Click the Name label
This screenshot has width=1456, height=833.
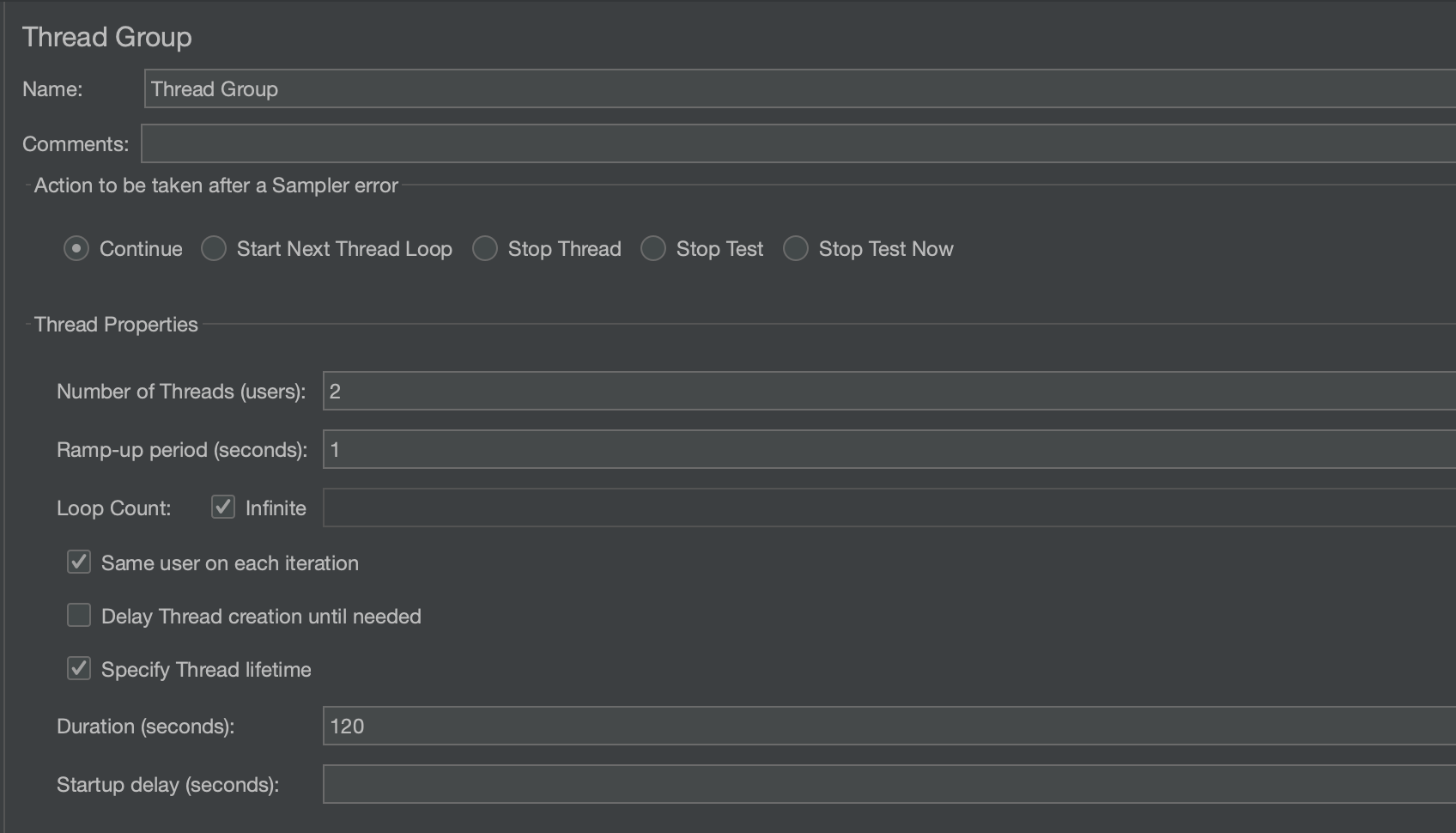pos(52,89)
